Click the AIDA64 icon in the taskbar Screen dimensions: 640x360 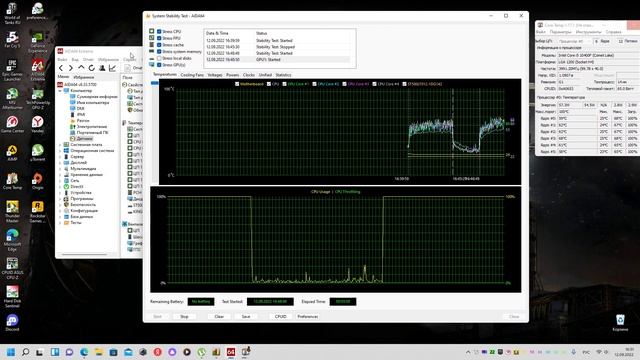click(231, 352)
